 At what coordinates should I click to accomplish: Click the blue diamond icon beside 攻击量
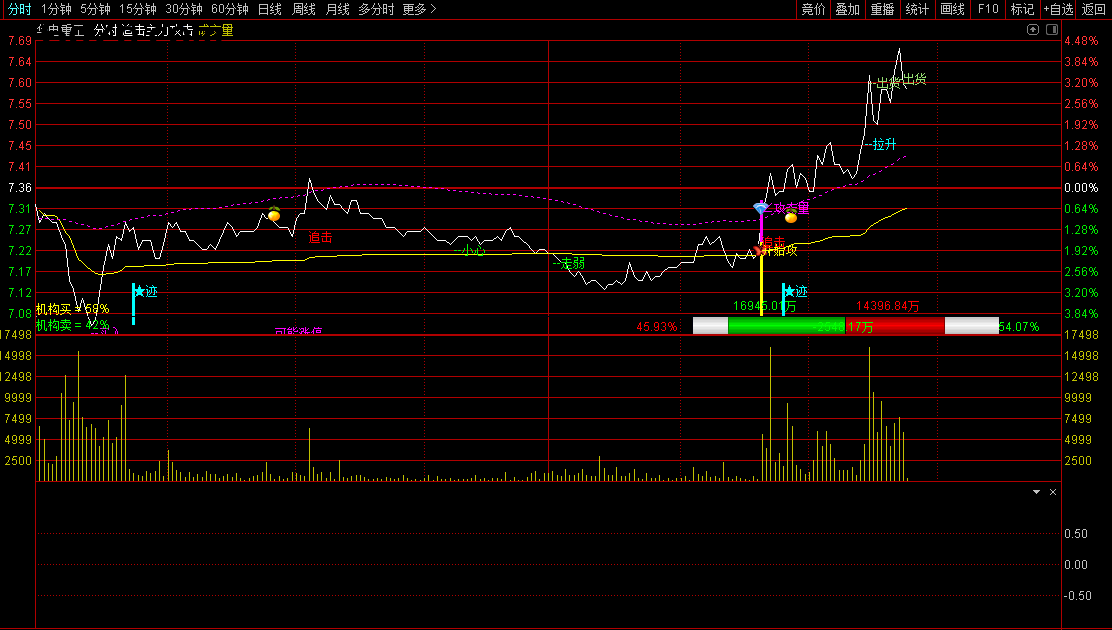pos(760,207)
